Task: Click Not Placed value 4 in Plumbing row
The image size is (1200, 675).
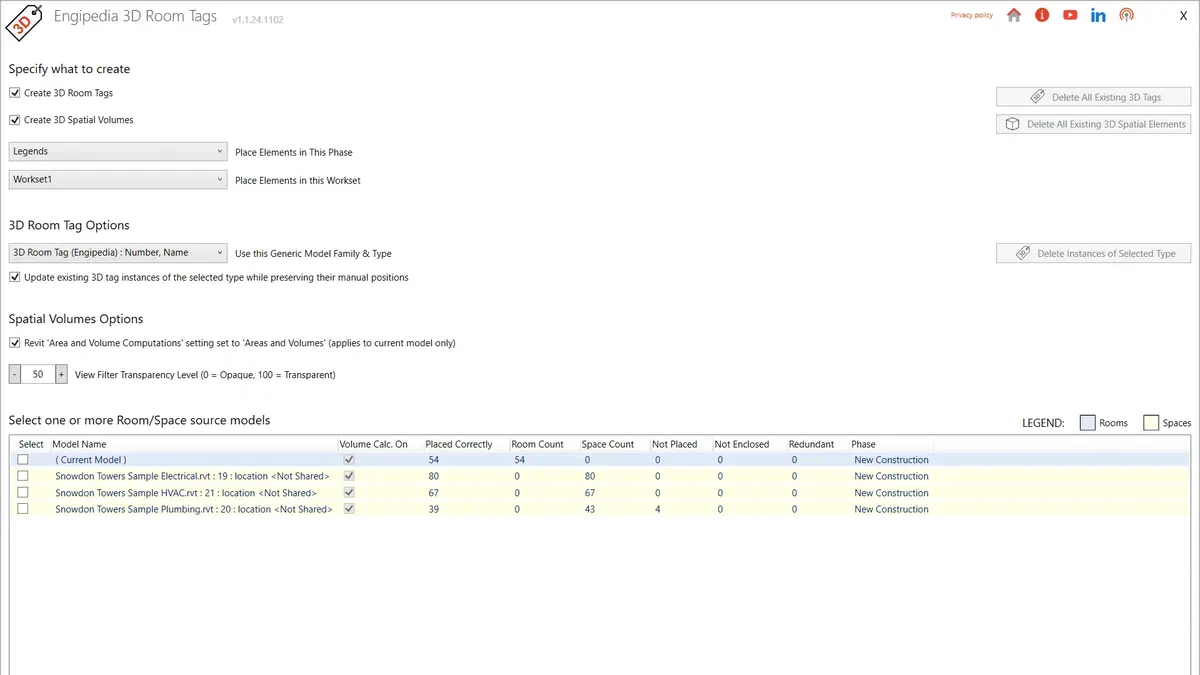Action: click(x=657, y=509)
